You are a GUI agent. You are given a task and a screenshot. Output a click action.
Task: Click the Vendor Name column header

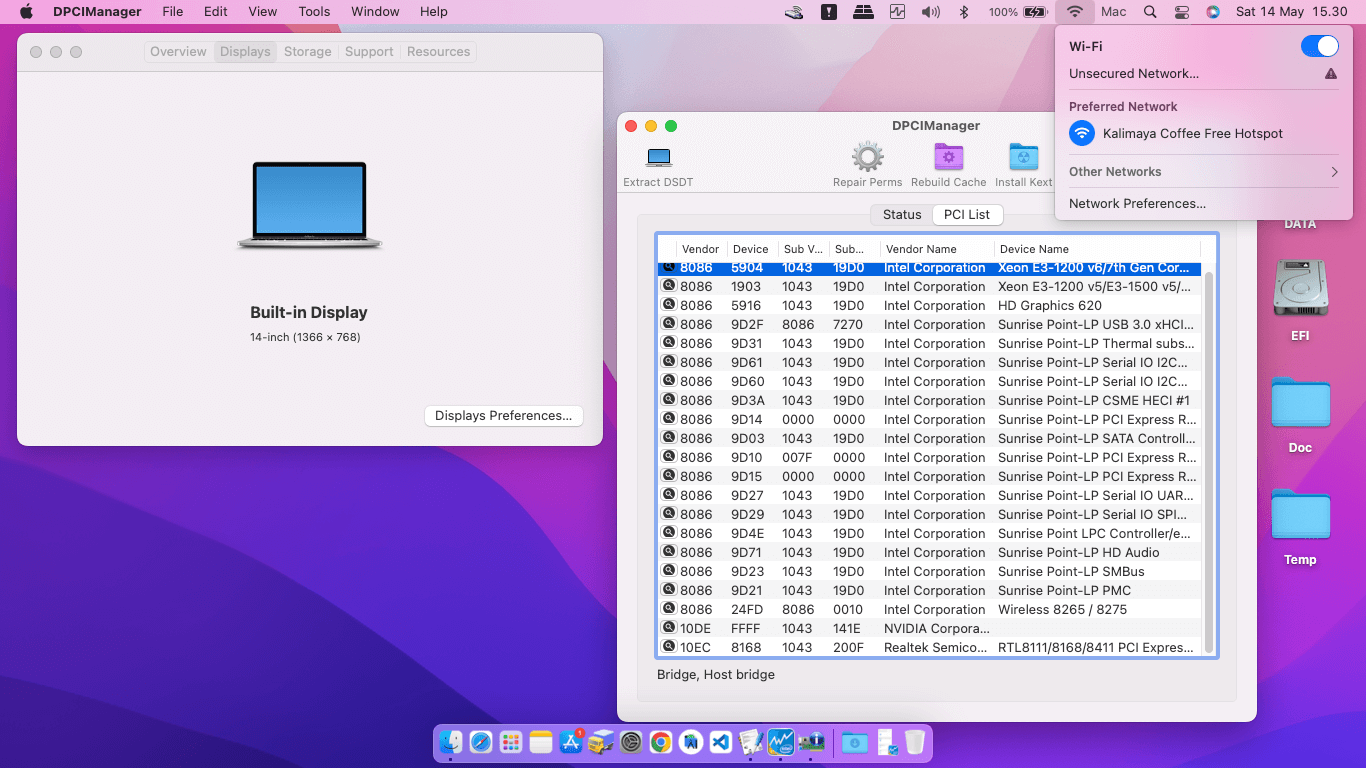(936, 249)
